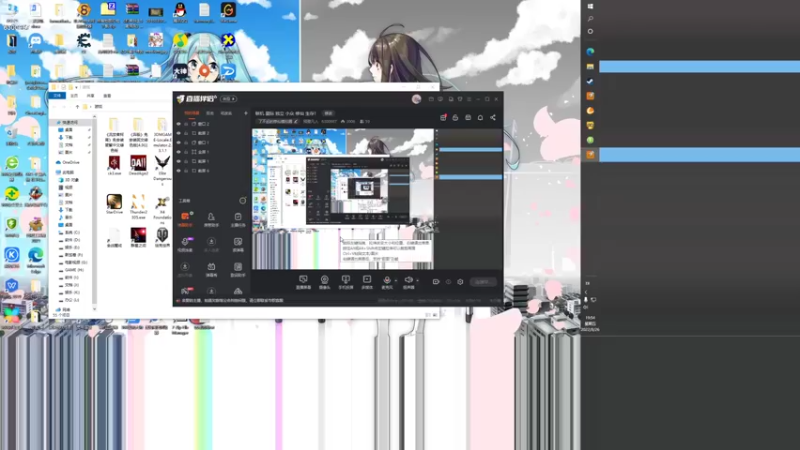This screenshot has height=450, width=800.
Task: Hide the 截屏 2 source in the source list
Action: click(x=179, y=133)
